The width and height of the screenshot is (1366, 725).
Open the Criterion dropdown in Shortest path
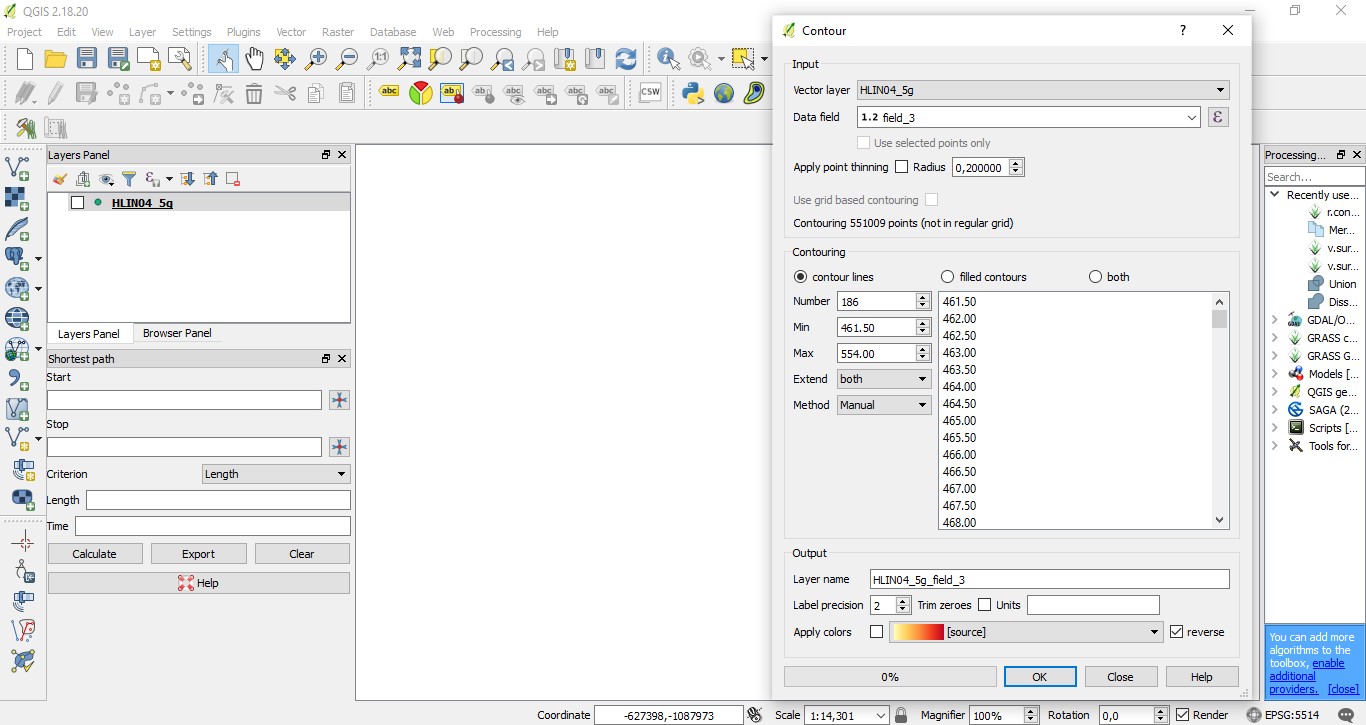pyautogui.click(x=275, y=473)
